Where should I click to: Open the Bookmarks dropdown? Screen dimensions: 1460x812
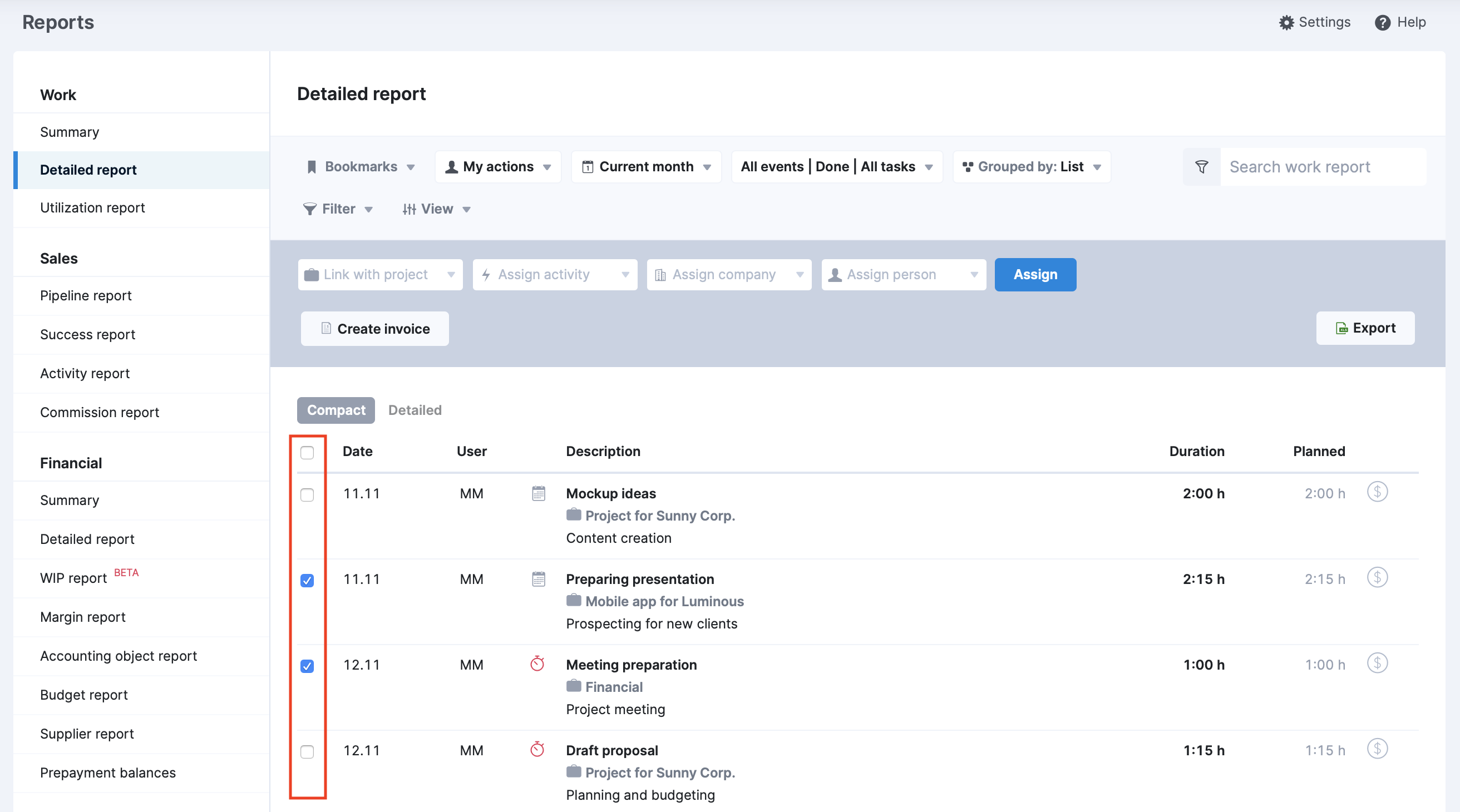361,167
